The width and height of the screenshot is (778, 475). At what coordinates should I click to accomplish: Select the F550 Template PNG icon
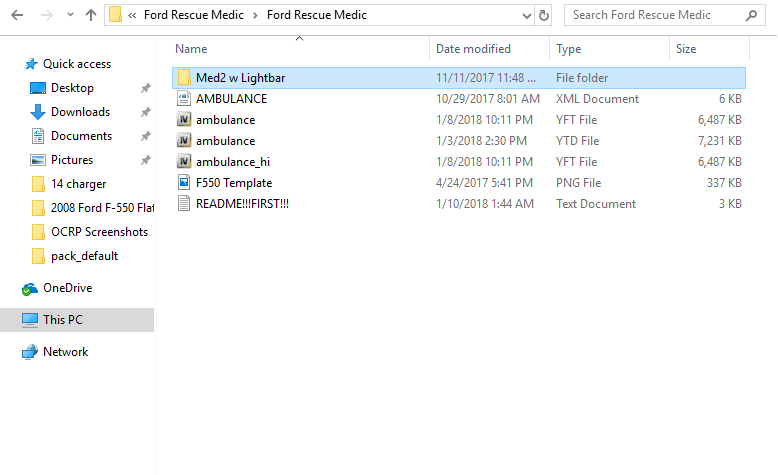coord(184,183)
